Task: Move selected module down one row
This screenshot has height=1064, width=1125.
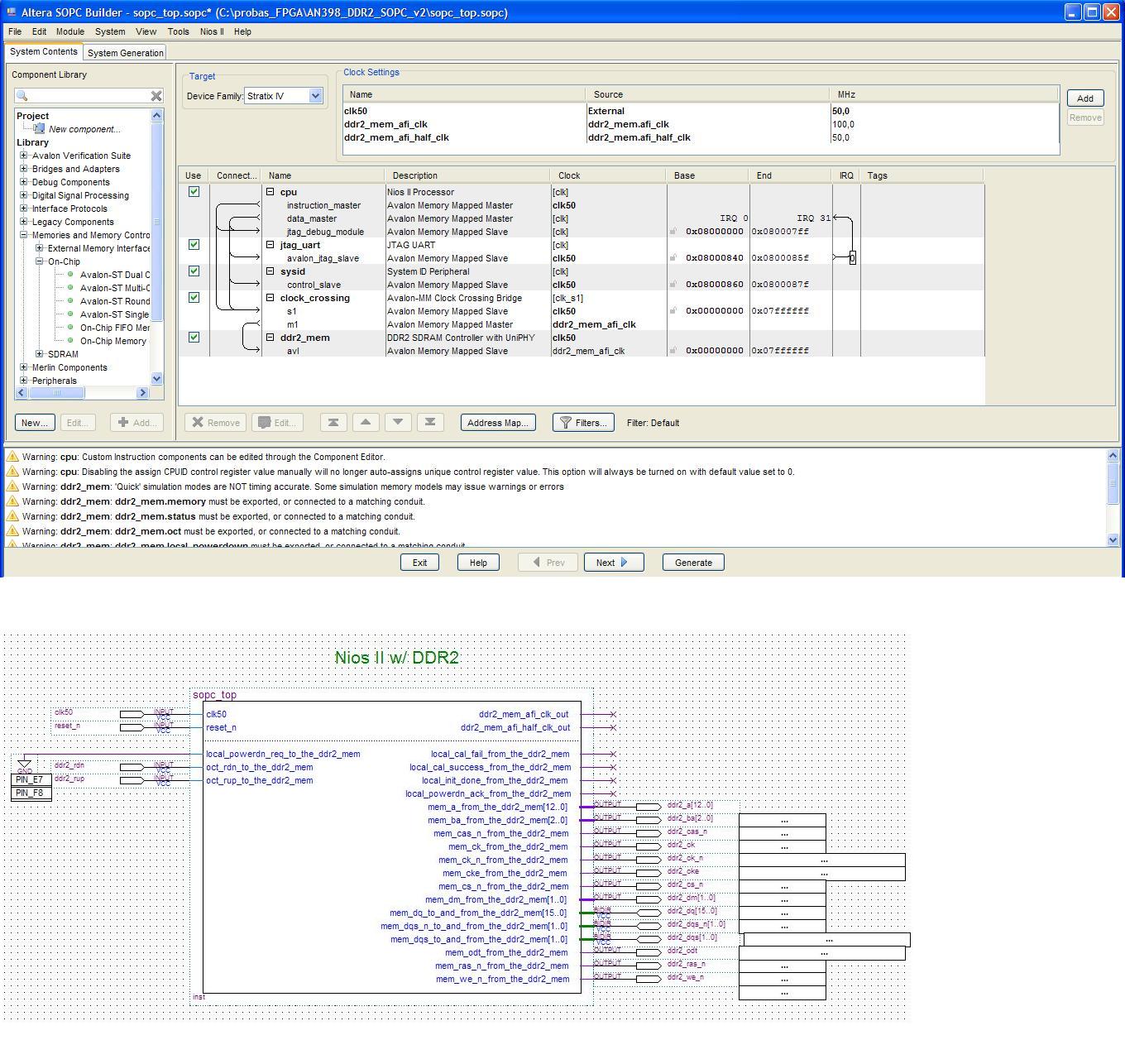Action: point(398,423)
